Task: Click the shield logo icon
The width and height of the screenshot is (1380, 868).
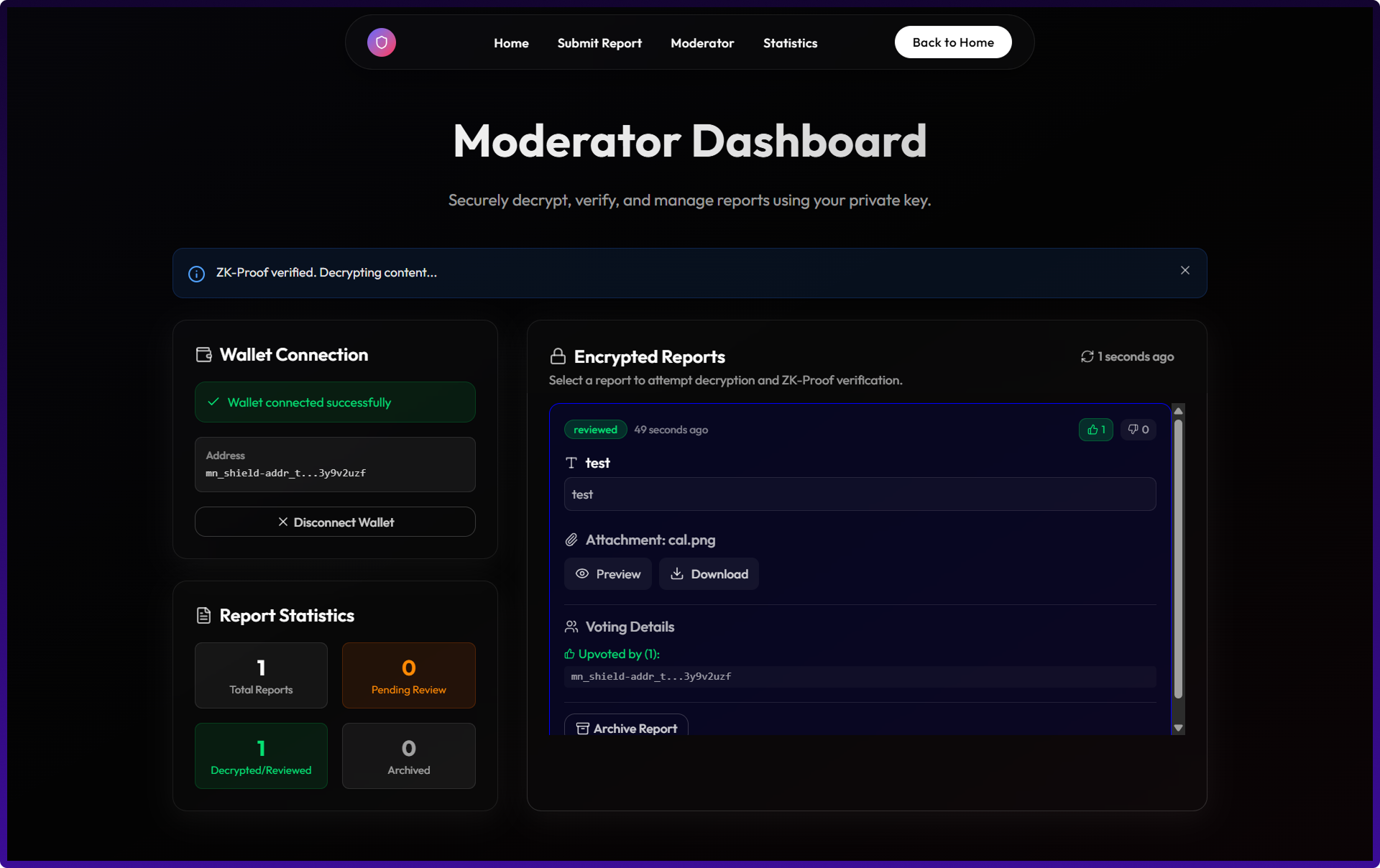Action: pos(382,42)
